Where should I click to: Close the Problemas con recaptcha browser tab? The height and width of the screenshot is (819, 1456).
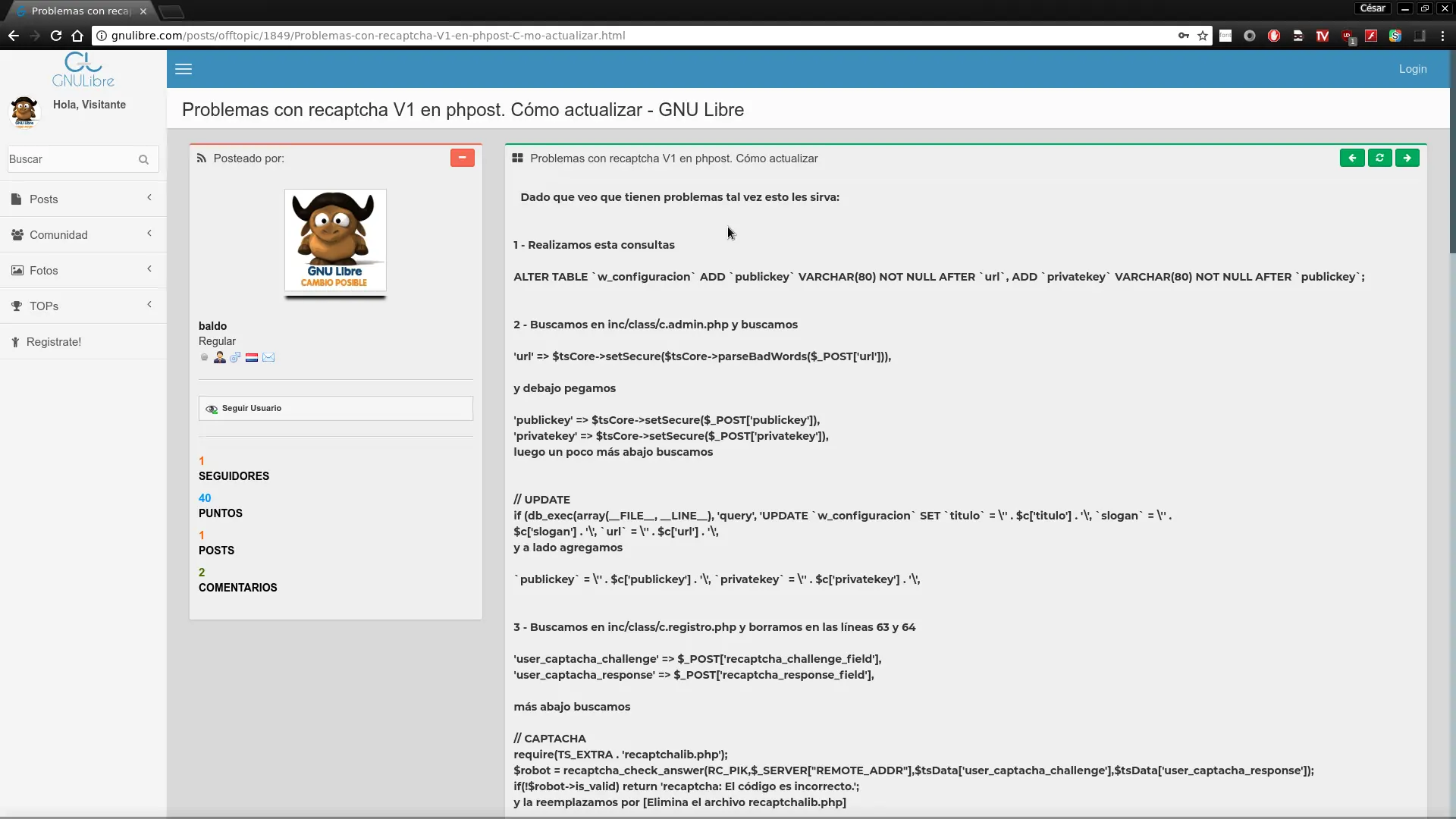tap(143, 11)
